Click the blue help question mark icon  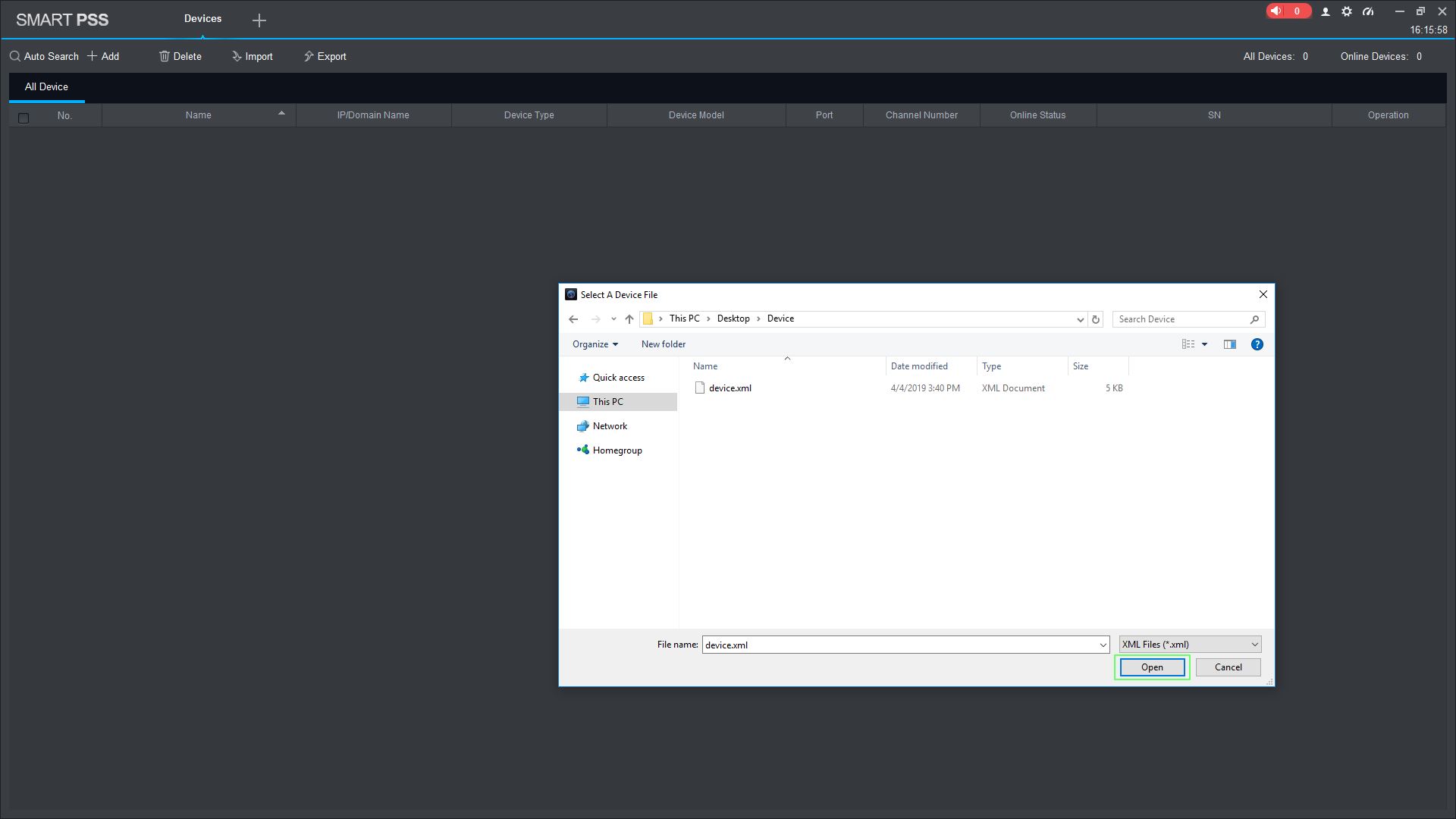(1257, 344)
